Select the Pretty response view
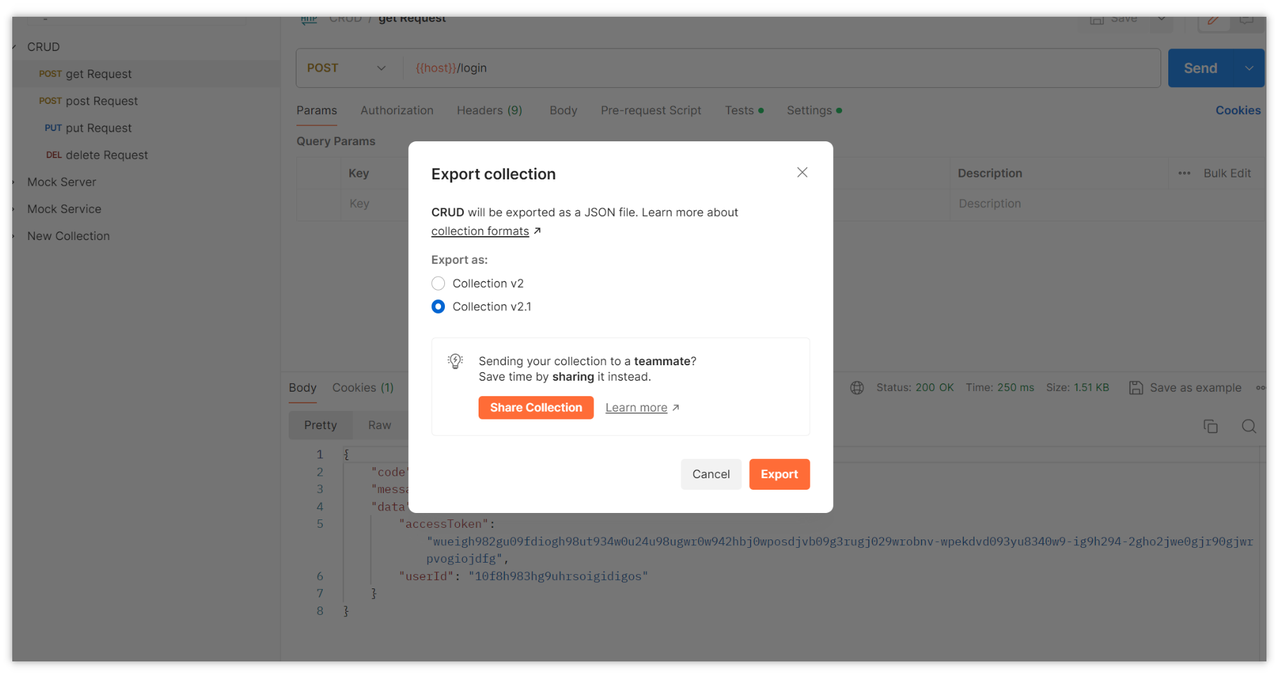Viewport: 1280px width, 673px height. click(x=320, y=425)
